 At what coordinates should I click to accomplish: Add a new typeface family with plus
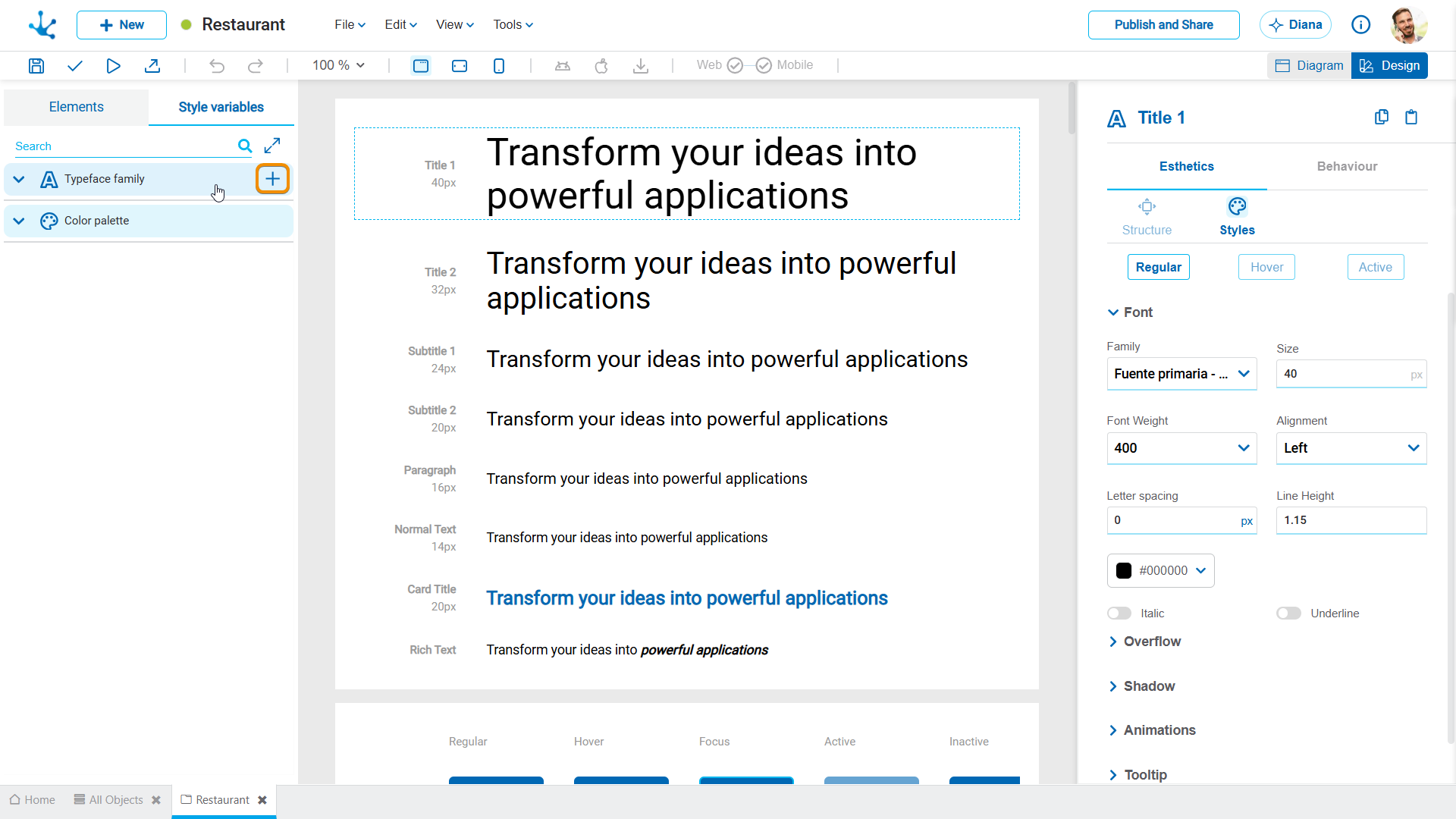click(273, 179)
